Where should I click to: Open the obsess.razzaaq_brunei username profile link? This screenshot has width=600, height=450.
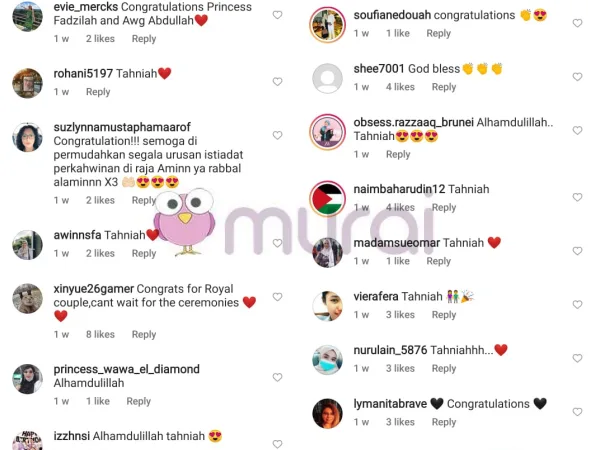[414, 122]
